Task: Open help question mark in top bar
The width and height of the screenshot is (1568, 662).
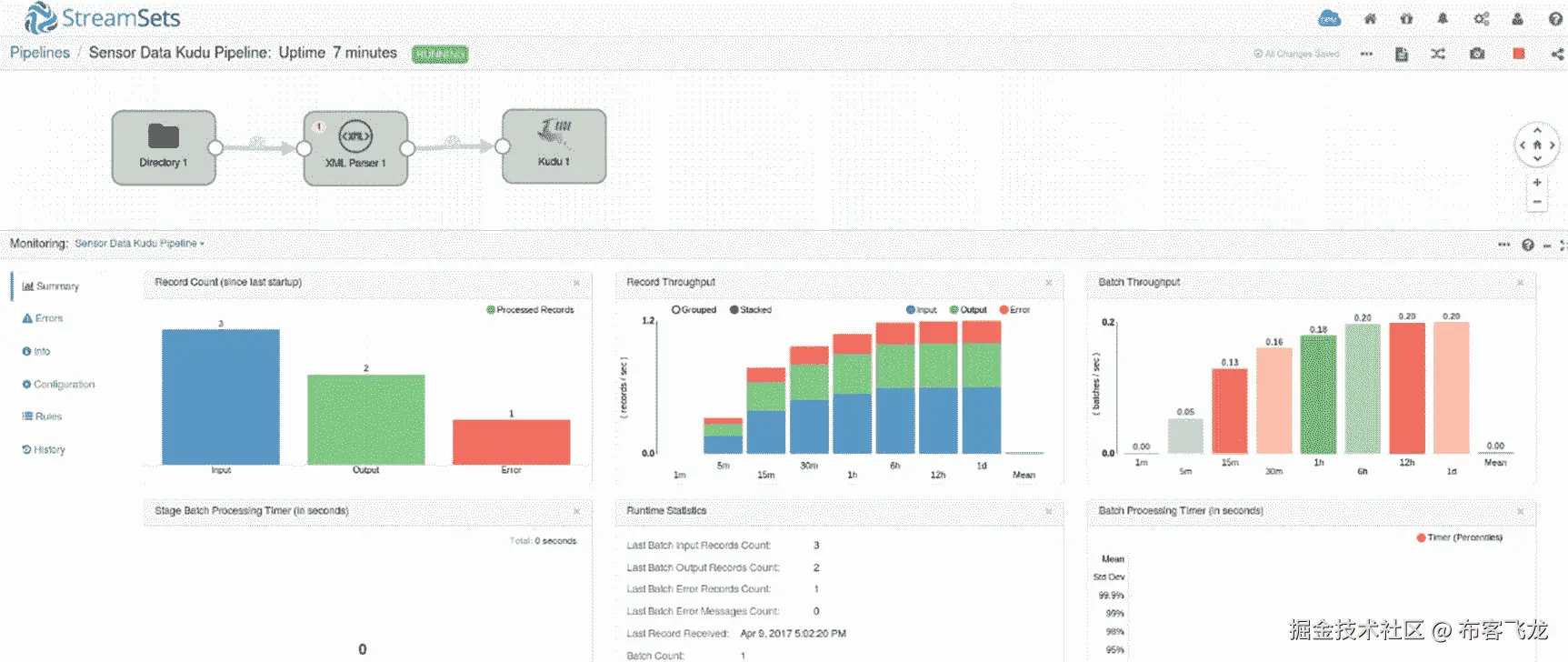Action: (x=1555, y=18)
